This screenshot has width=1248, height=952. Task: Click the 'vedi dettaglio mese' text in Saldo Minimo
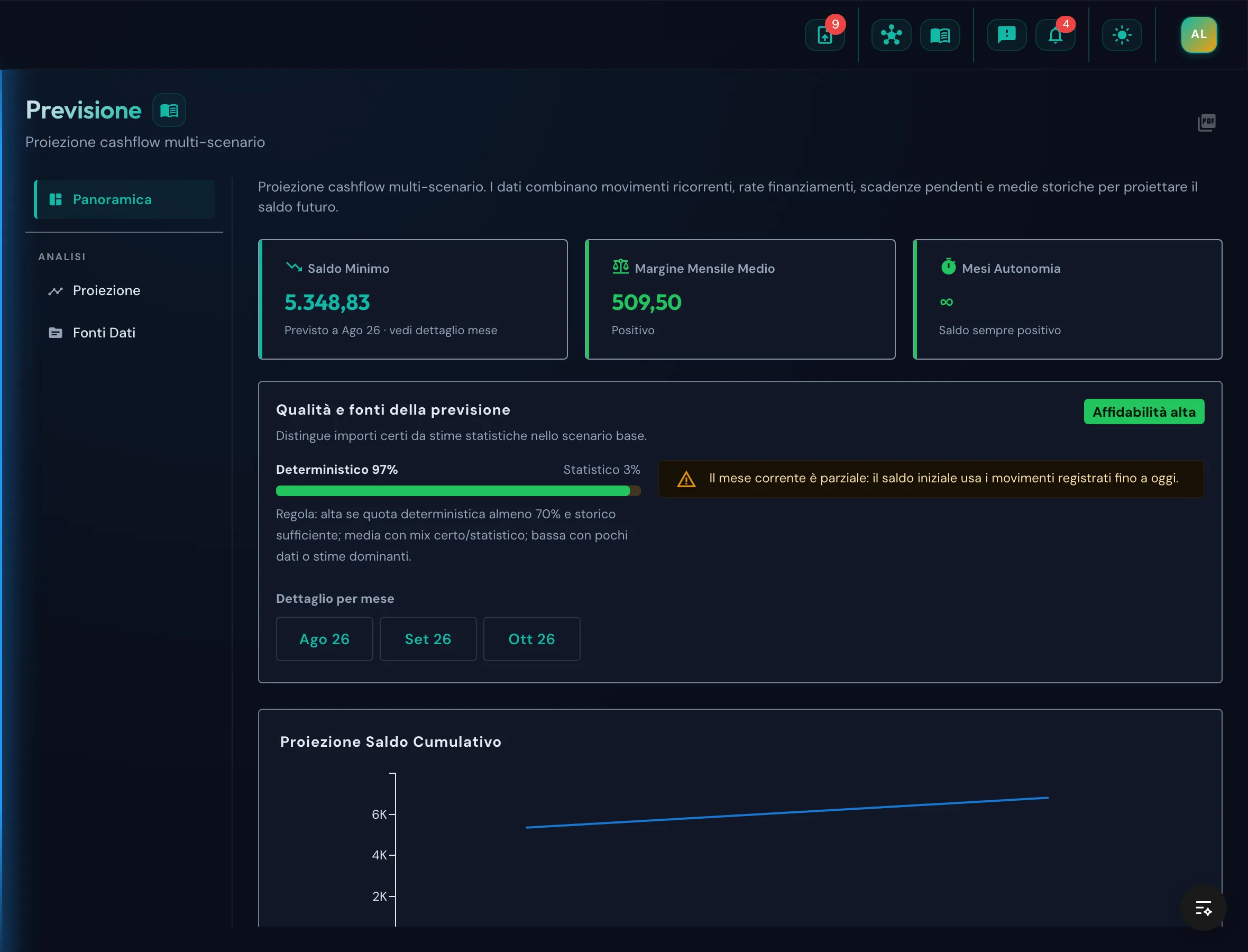coord(443,331)
